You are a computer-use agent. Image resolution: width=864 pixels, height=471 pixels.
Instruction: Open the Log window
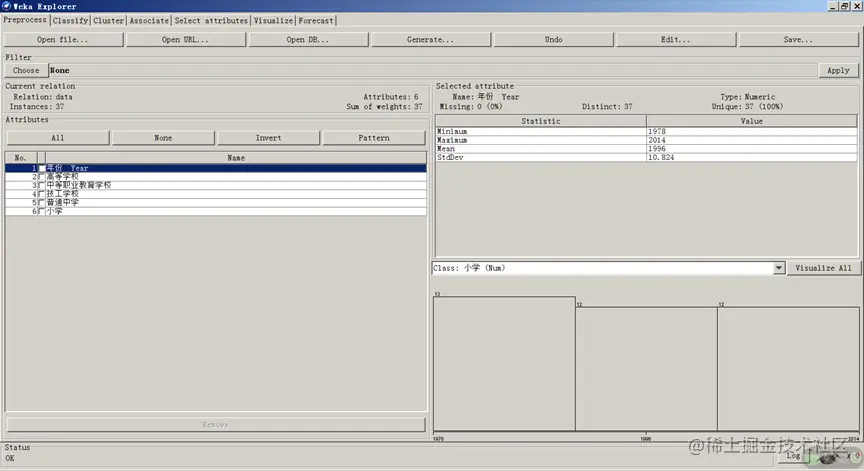(793, 456)
